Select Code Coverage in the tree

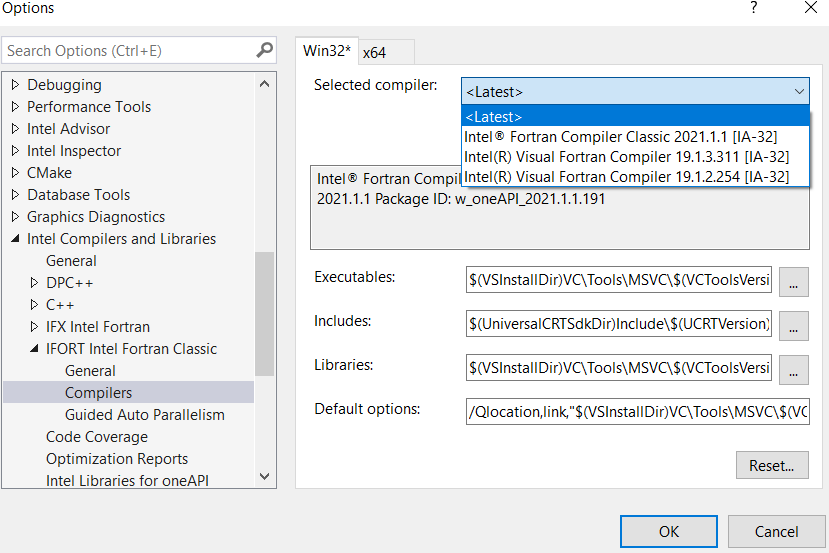(x=97, y=437)
